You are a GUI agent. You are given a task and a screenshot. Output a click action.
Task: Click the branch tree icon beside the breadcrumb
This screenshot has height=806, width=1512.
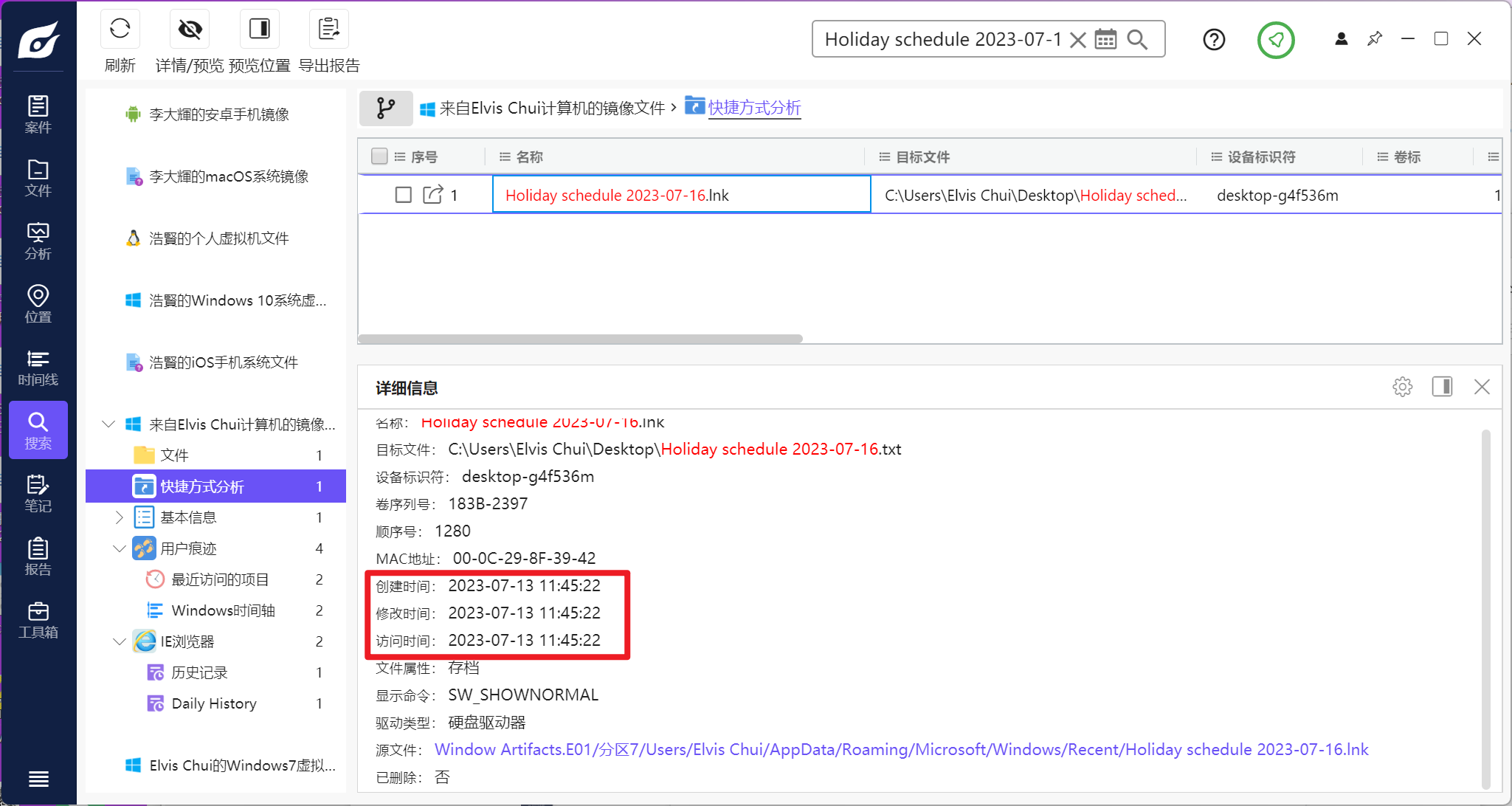tap(385, 108)
